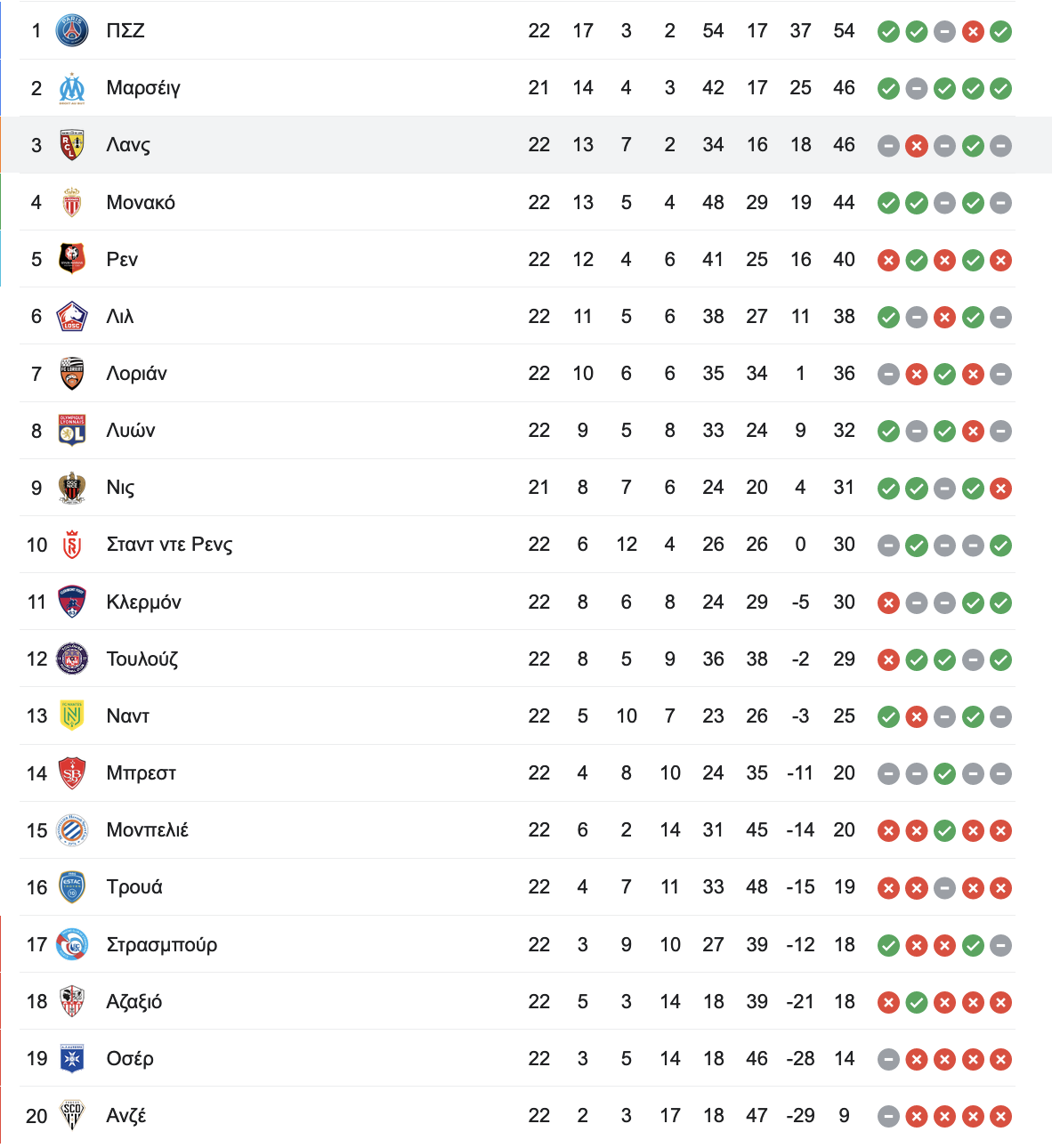Click the Marseille club logo
1052x1148 pixels.
pyautogui.click(x=72, y=88)
